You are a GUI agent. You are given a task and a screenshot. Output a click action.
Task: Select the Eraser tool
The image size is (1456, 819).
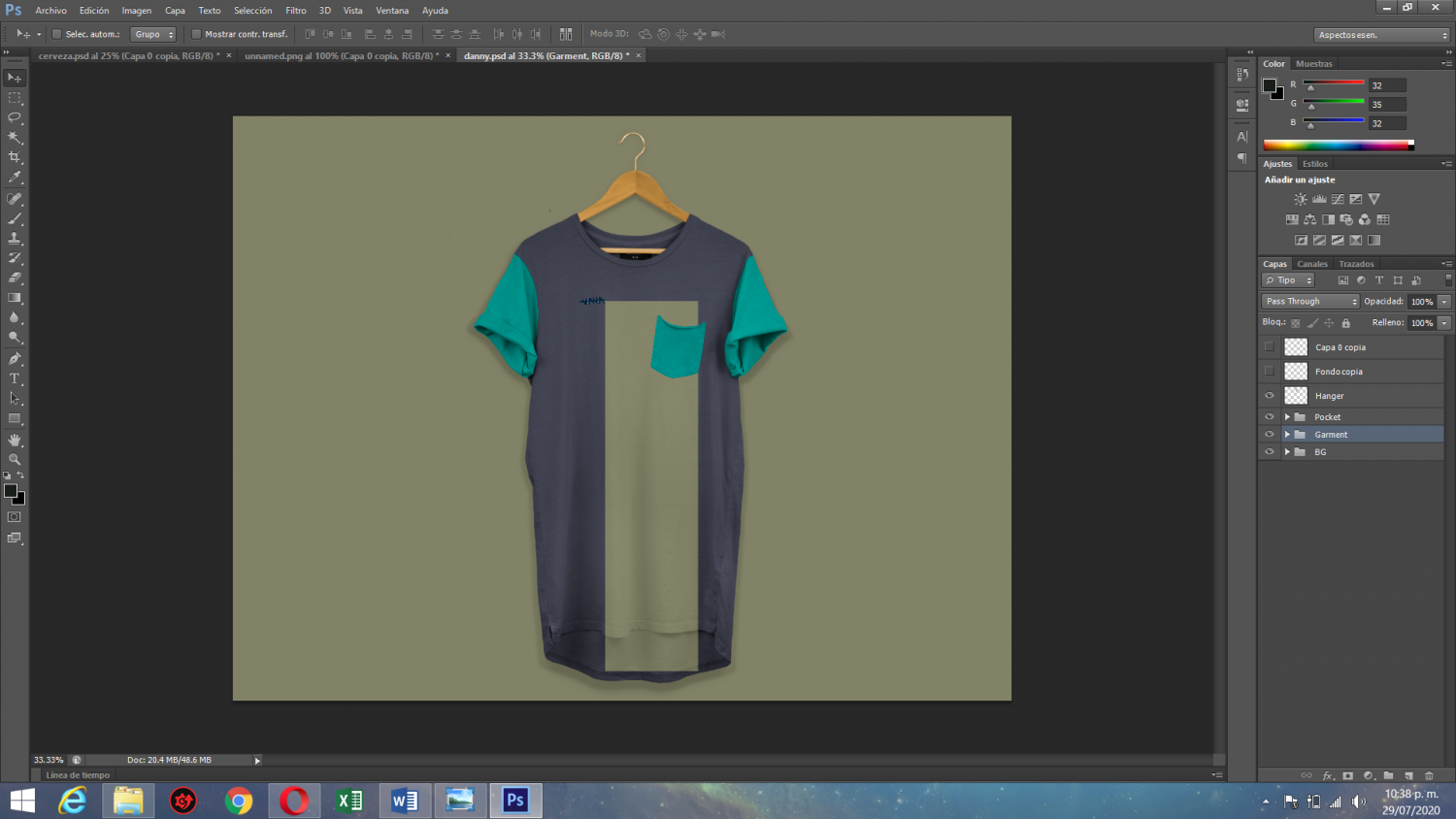[15, 278]
